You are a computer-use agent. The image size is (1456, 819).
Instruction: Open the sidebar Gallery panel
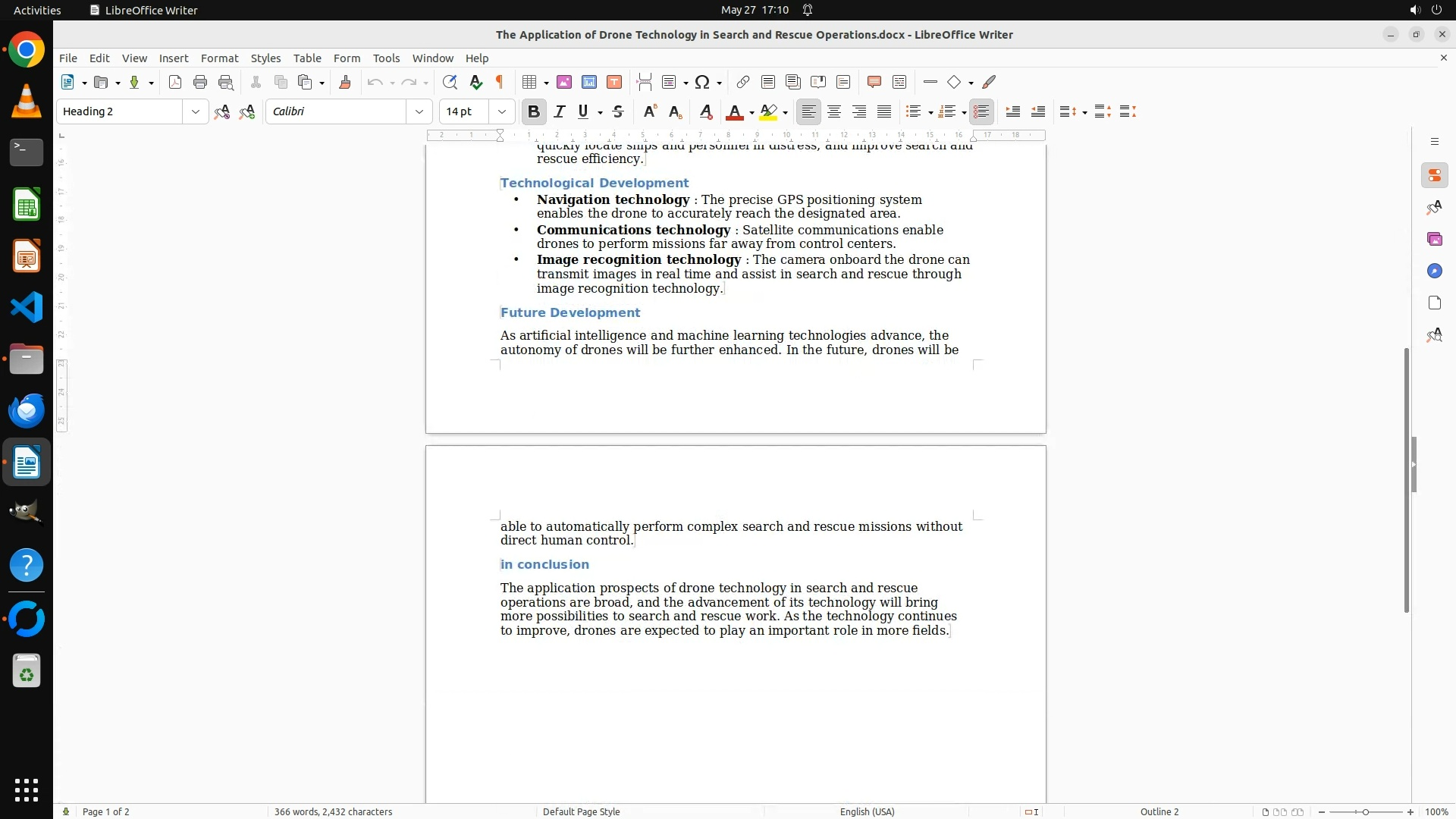click(1434, 239)
